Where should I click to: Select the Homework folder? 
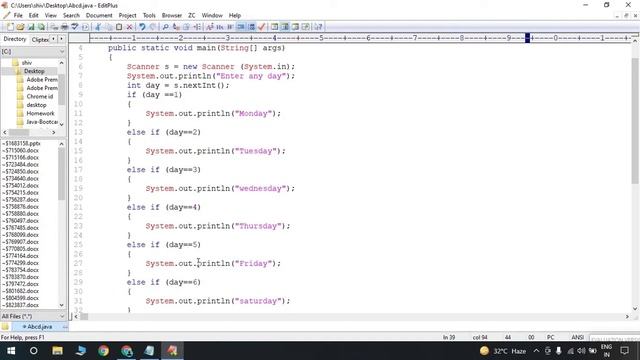click(40, 113)
